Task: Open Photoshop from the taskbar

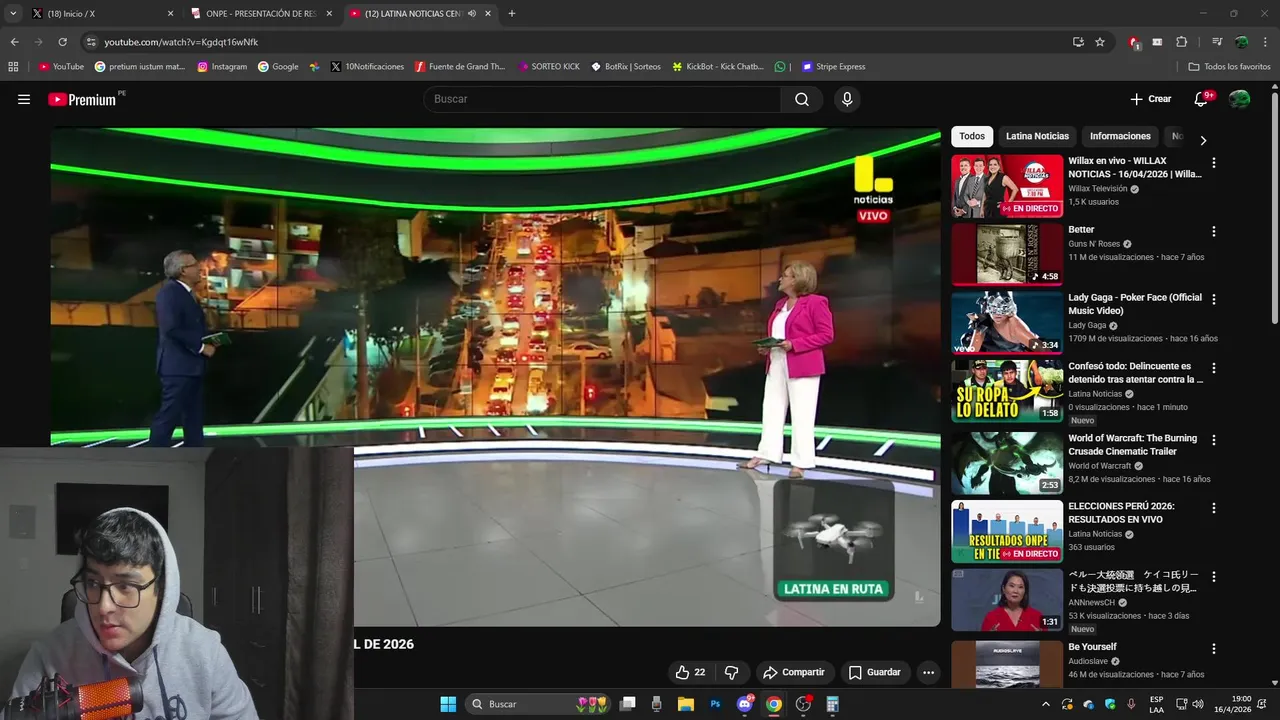Action: [715, 704]
